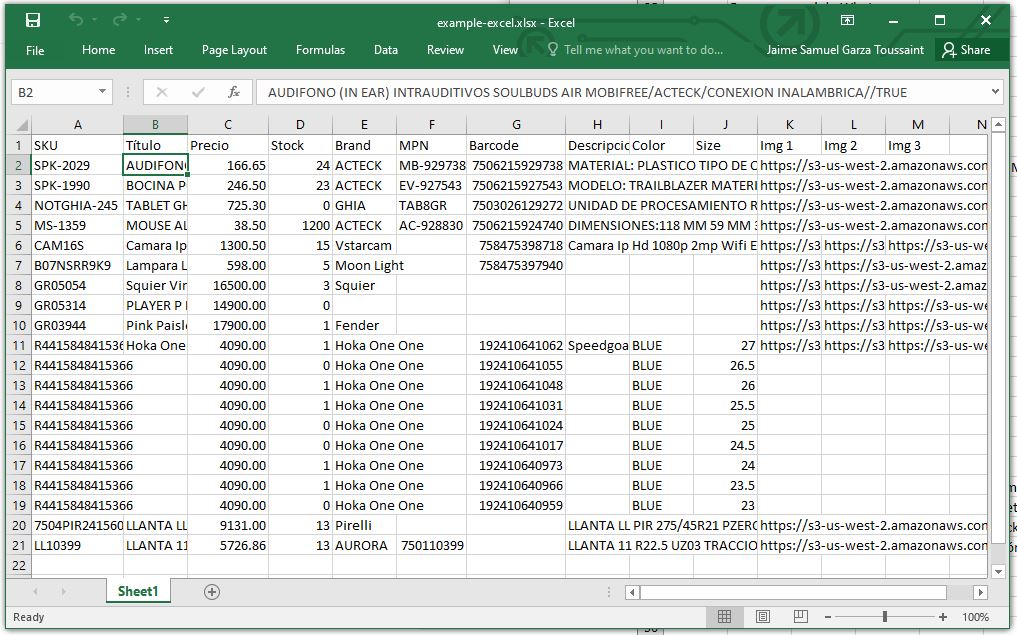This screenshot has width=1017, height=635.
Task: Click cell containing SPK-2029
Action: click(x=78, y=165)
